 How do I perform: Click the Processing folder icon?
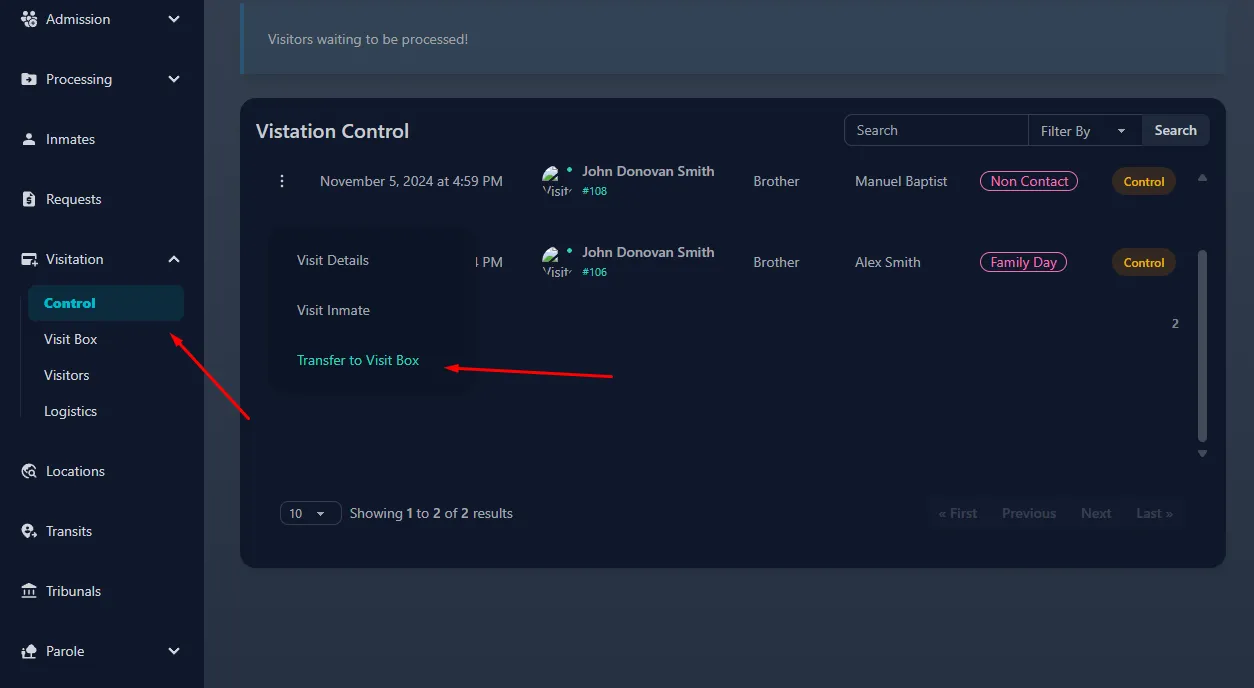click(x=29, y=79)
